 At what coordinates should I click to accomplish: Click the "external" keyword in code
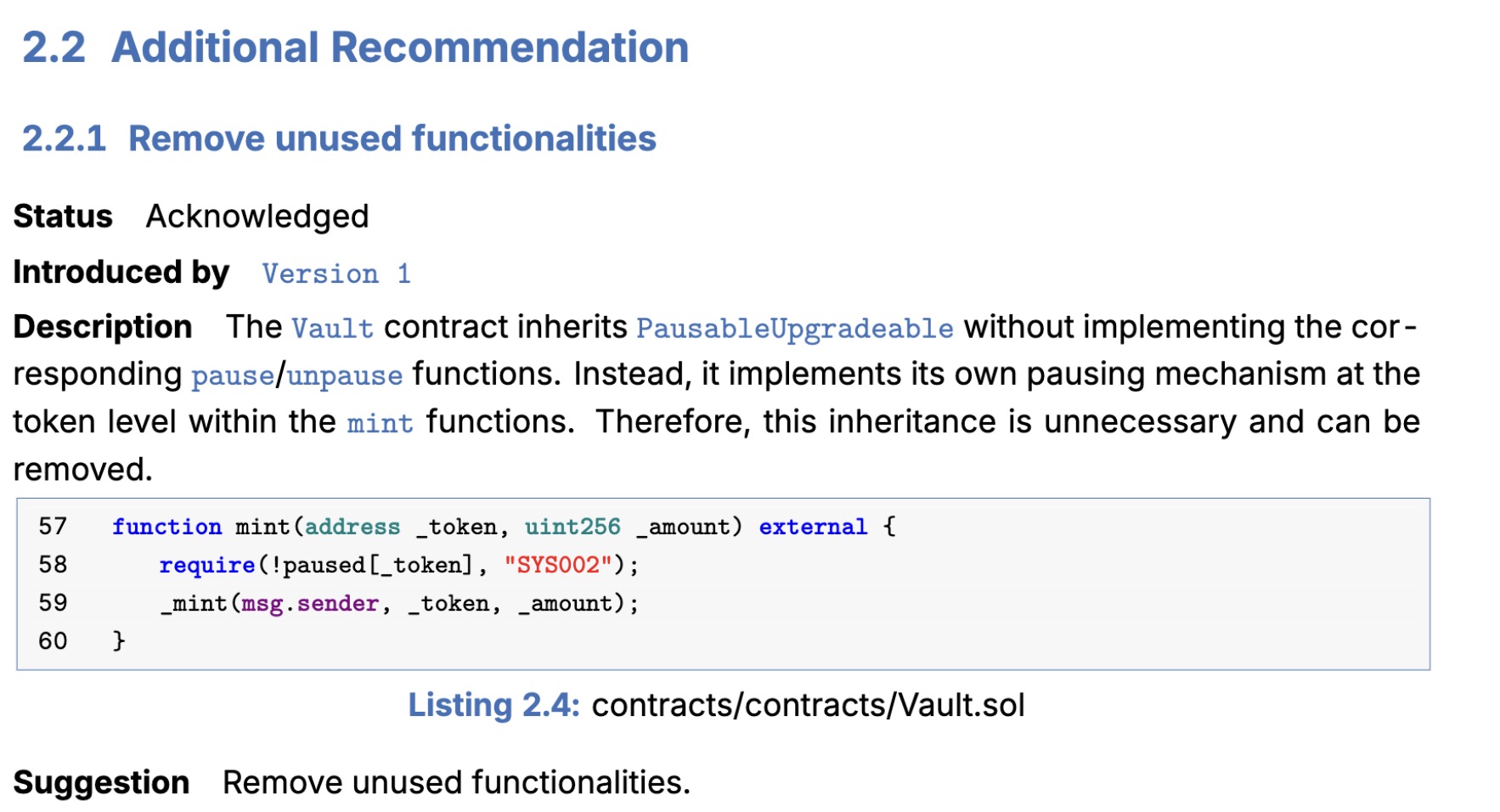coord(813,527)
